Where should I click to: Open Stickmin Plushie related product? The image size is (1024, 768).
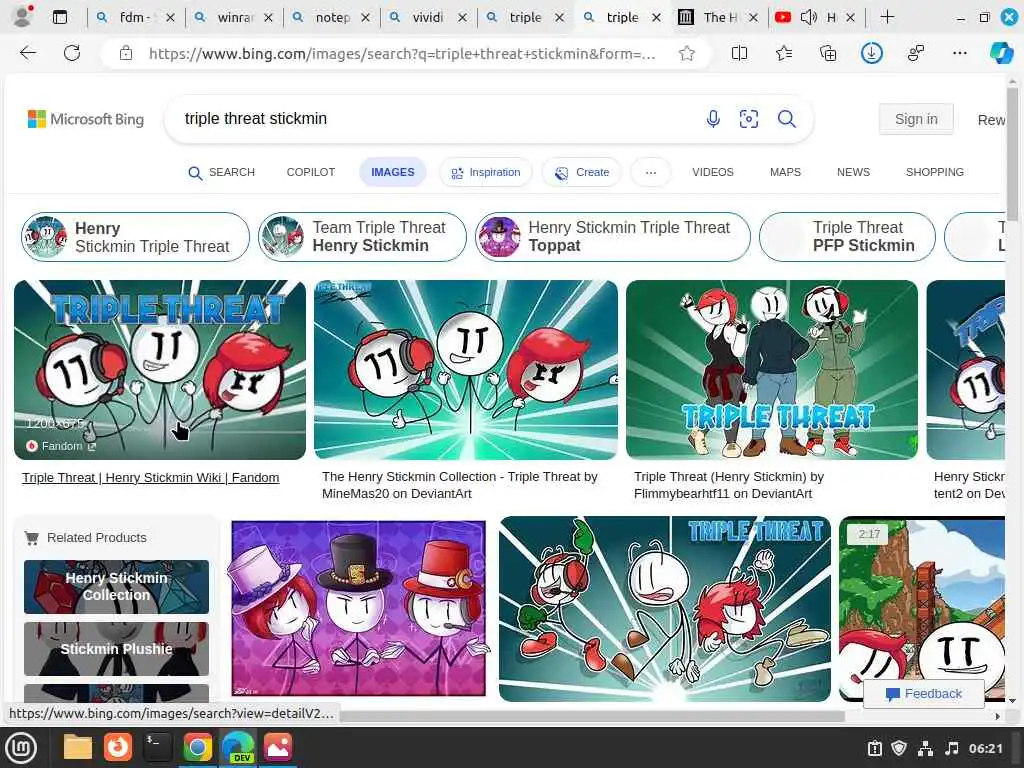116,648
